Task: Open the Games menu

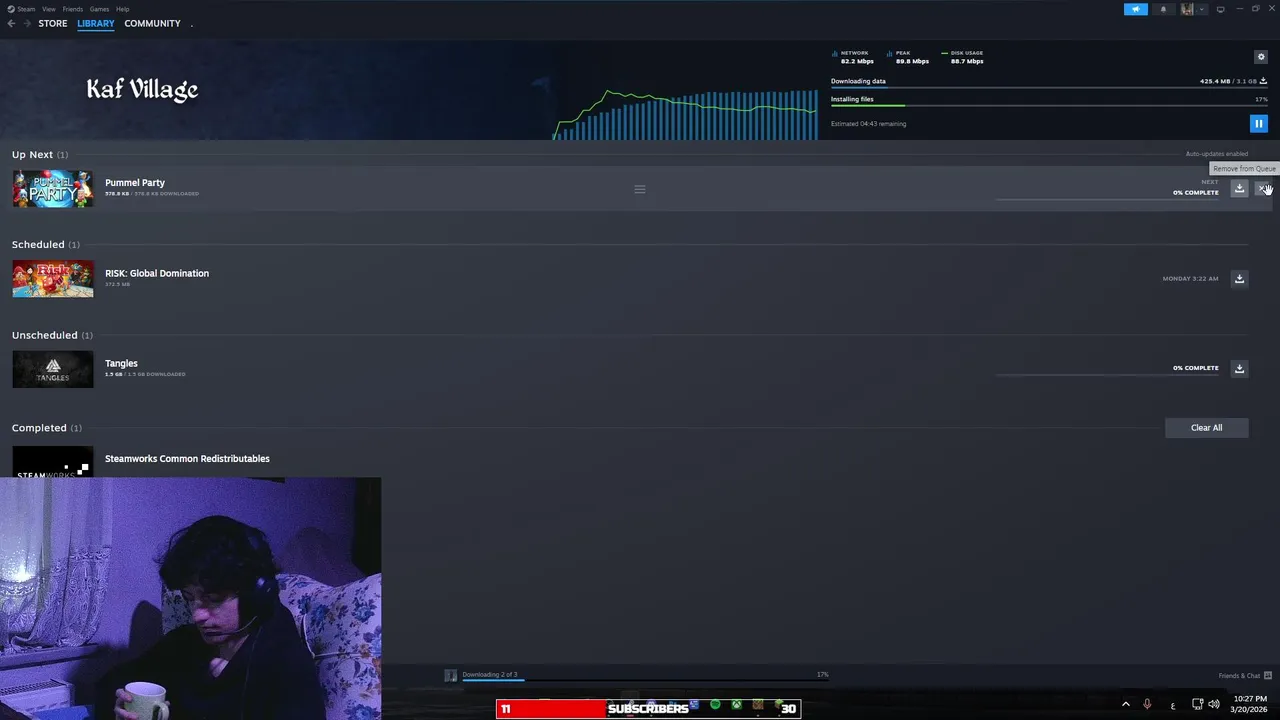Action: point(100,9)
